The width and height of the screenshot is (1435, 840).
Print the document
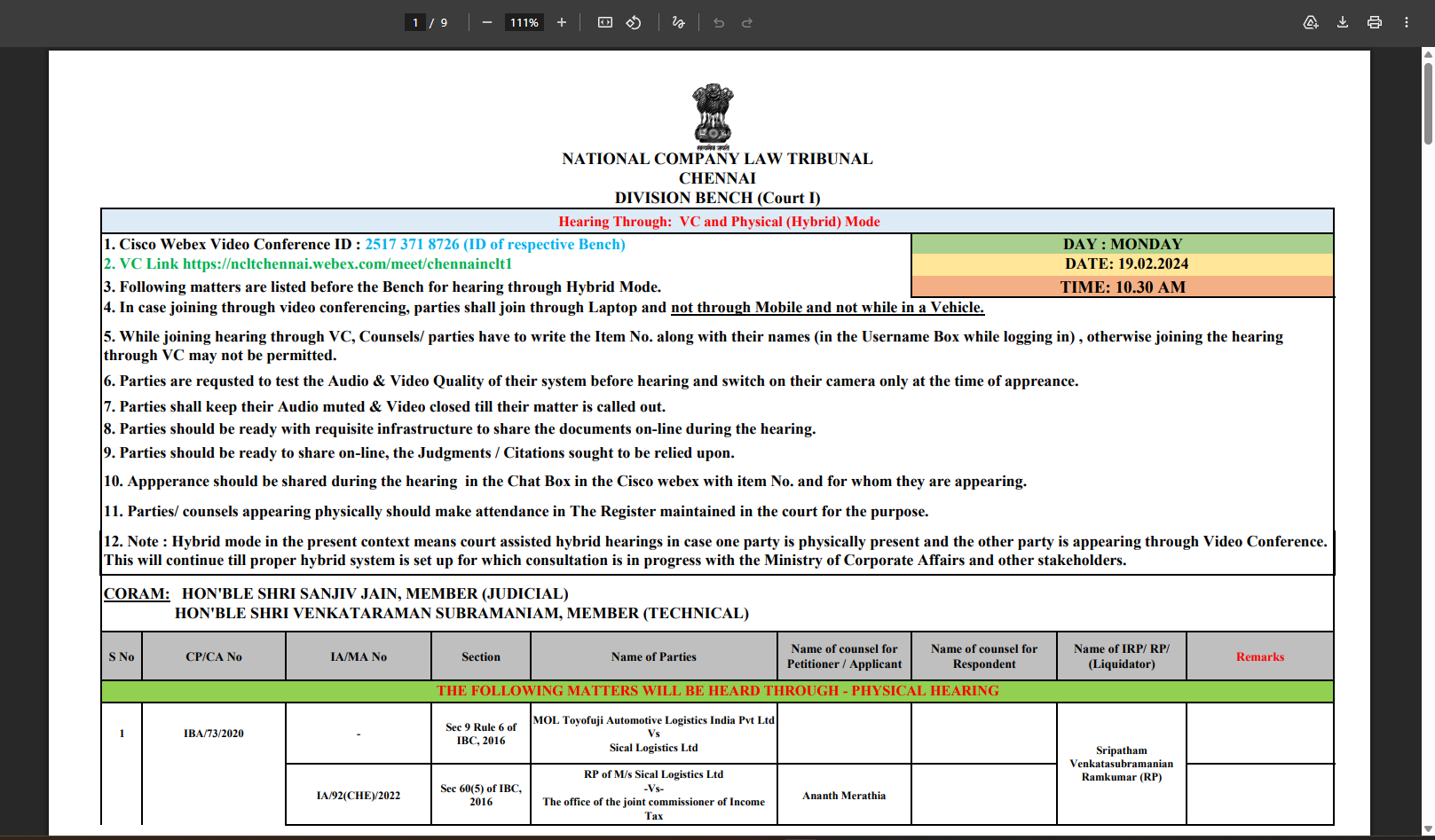pyautogui.click(x=1375, y=22)
